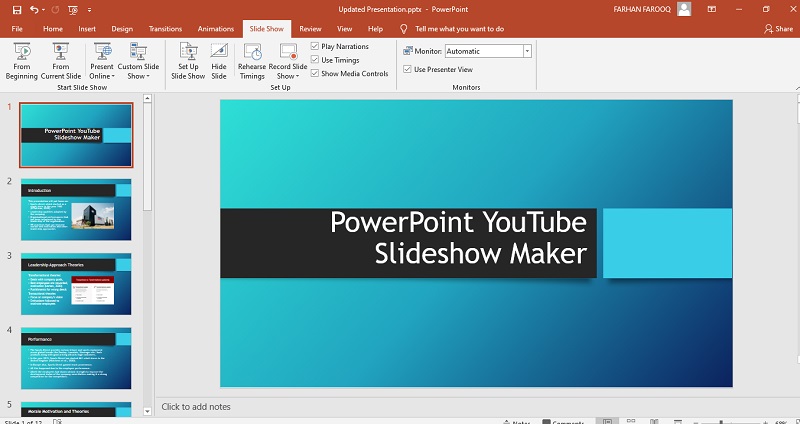
Task: Toggle the Use Timings checkbox
Action: (315, 60)
